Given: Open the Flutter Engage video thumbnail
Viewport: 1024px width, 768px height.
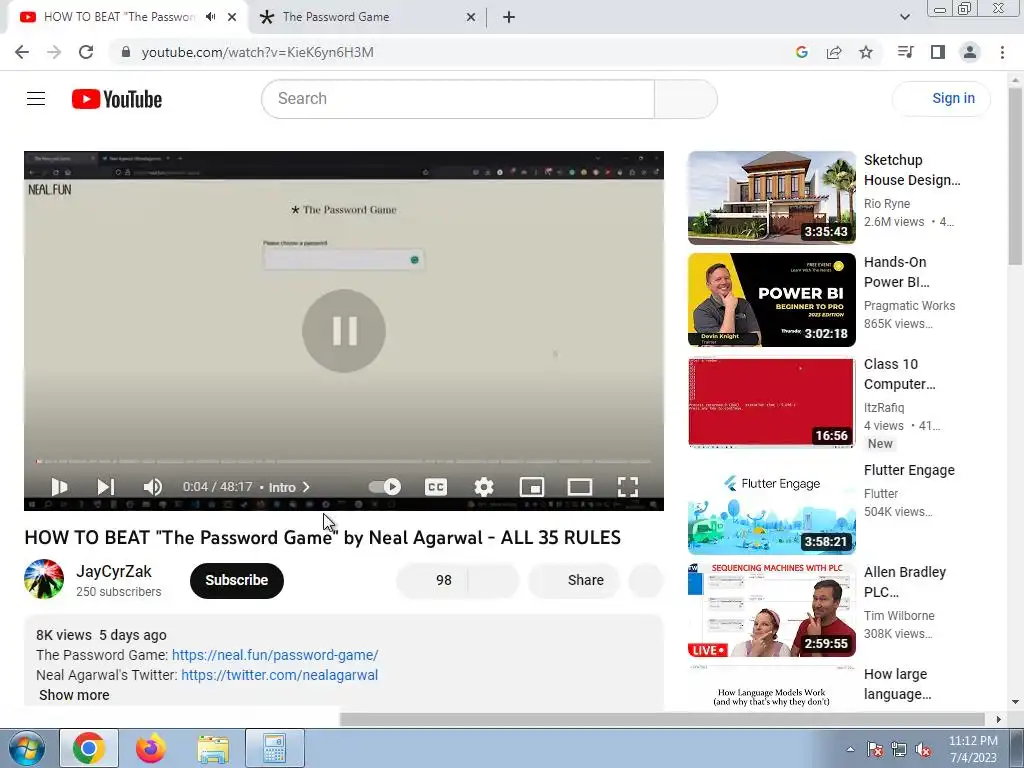Looking at the screenshot, I should pos(771,508).
